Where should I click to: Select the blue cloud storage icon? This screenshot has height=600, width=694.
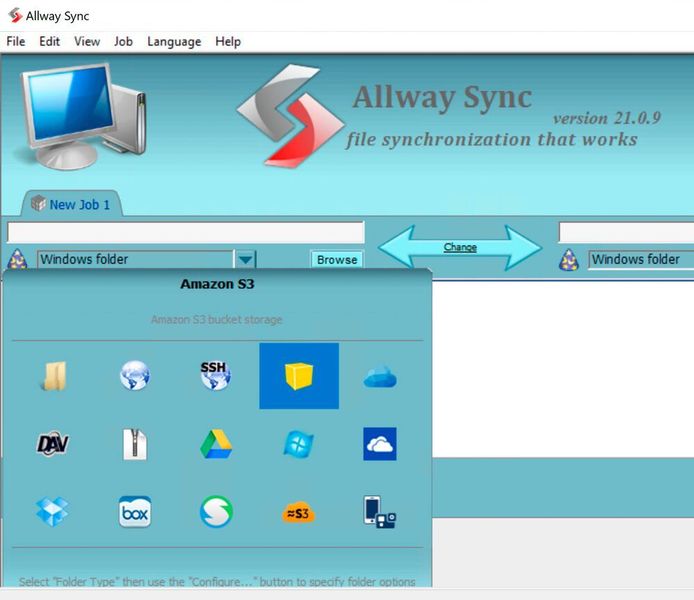[x=380, y=377]
